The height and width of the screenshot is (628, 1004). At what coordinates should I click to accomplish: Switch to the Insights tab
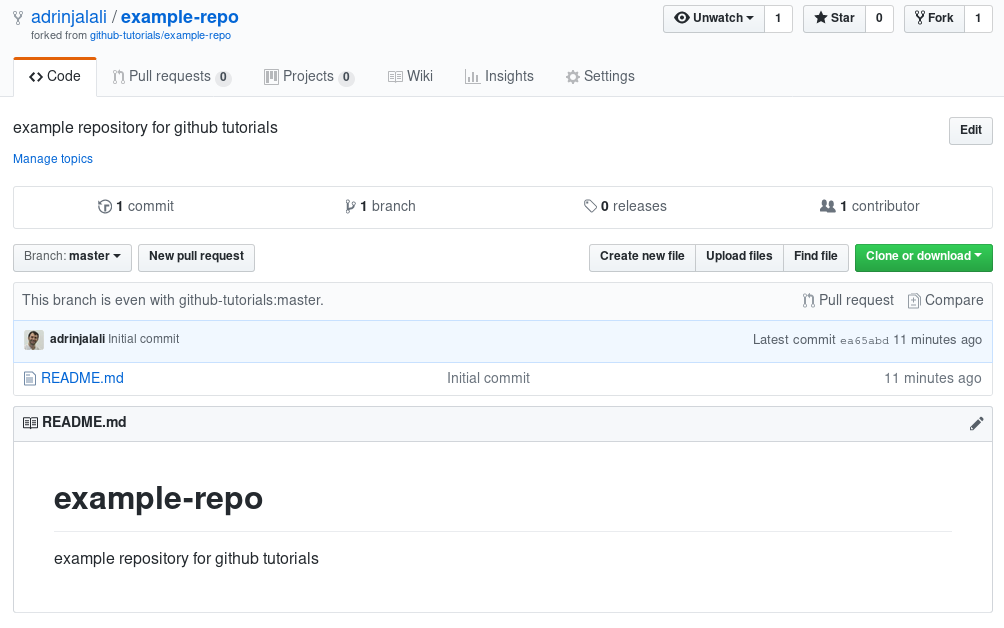[499, 77]
